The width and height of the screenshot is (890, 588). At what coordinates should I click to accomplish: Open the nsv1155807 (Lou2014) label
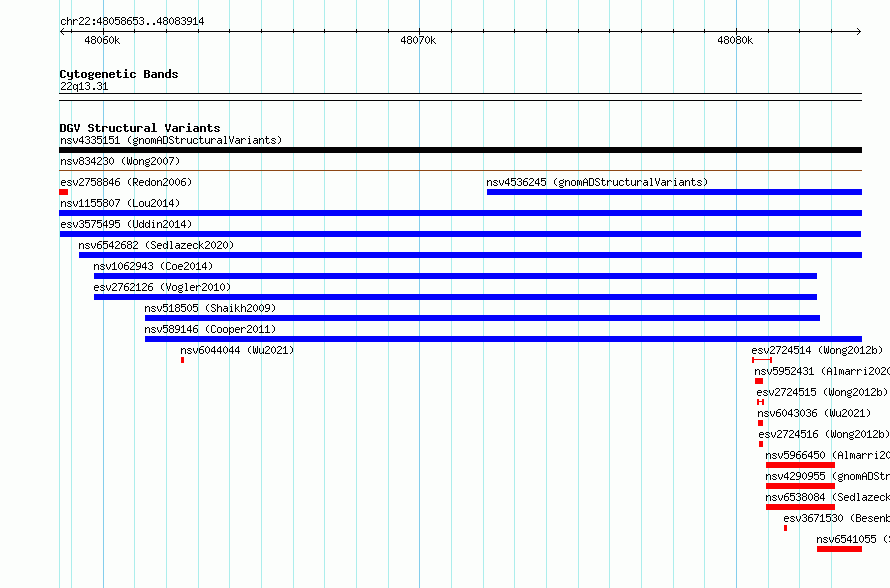point(120,203)
